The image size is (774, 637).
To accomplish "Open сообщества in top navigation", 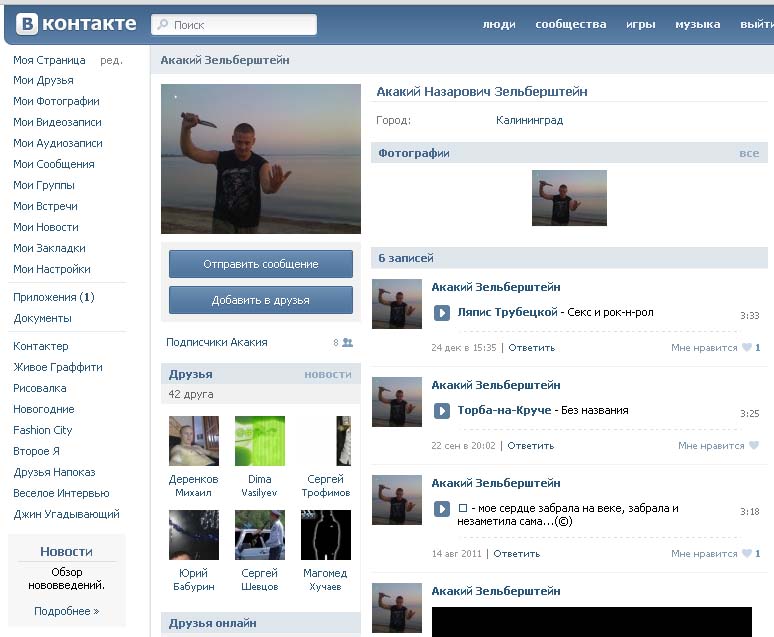I will 571,24.
